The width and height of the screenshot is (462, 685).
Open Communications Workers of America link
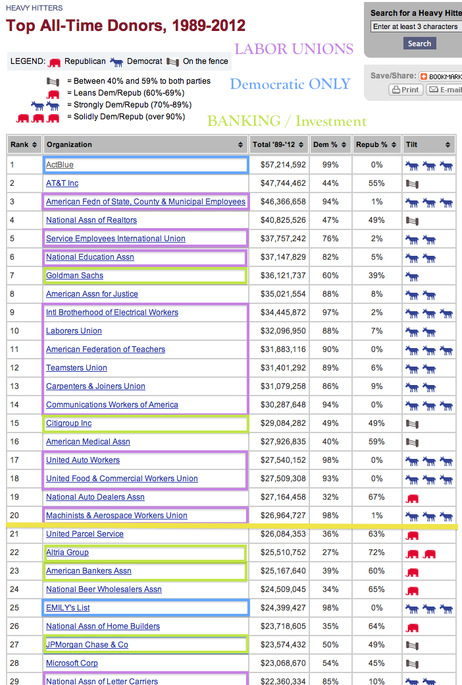tap(112, 405)
